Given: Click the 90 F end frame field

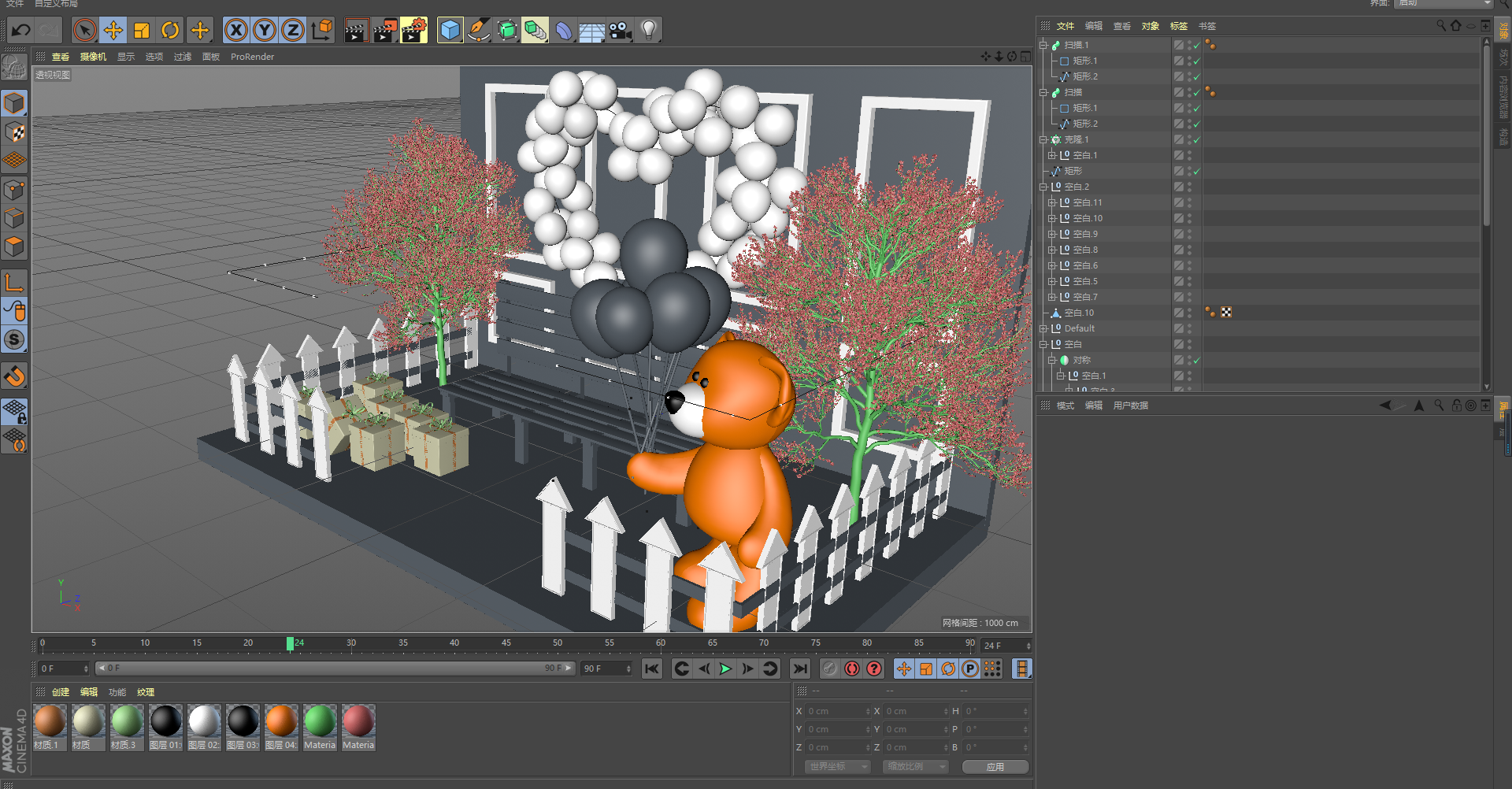Looking at the screenshot, I should tap(606, 669).
